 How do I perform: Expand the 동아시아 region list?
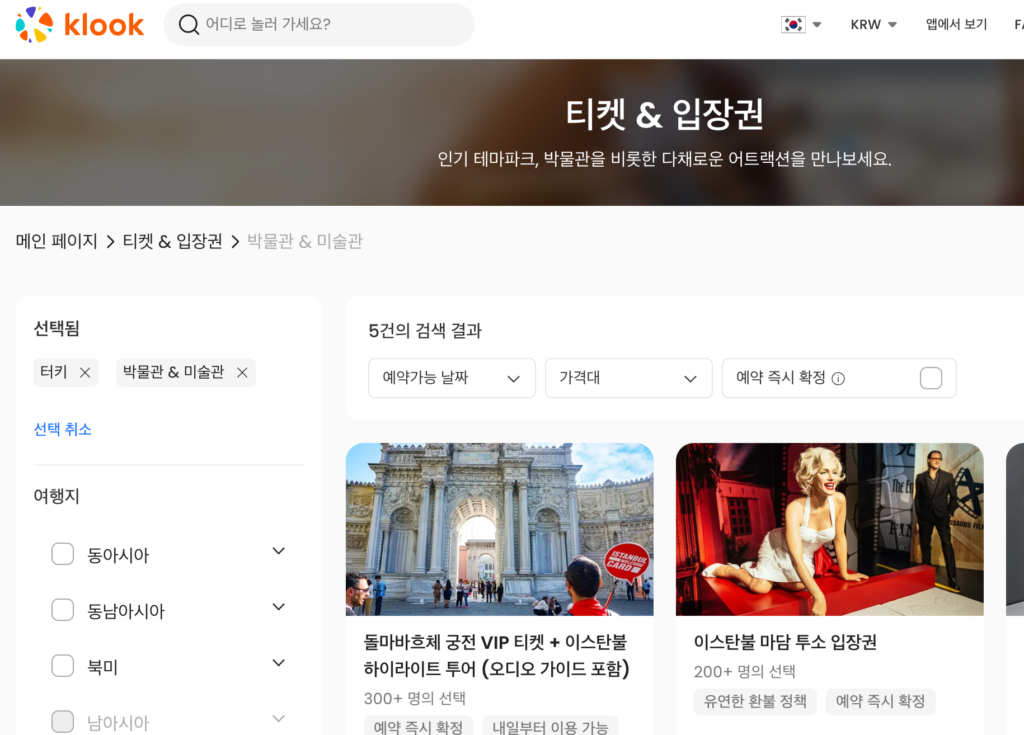(x=279, y=551)
